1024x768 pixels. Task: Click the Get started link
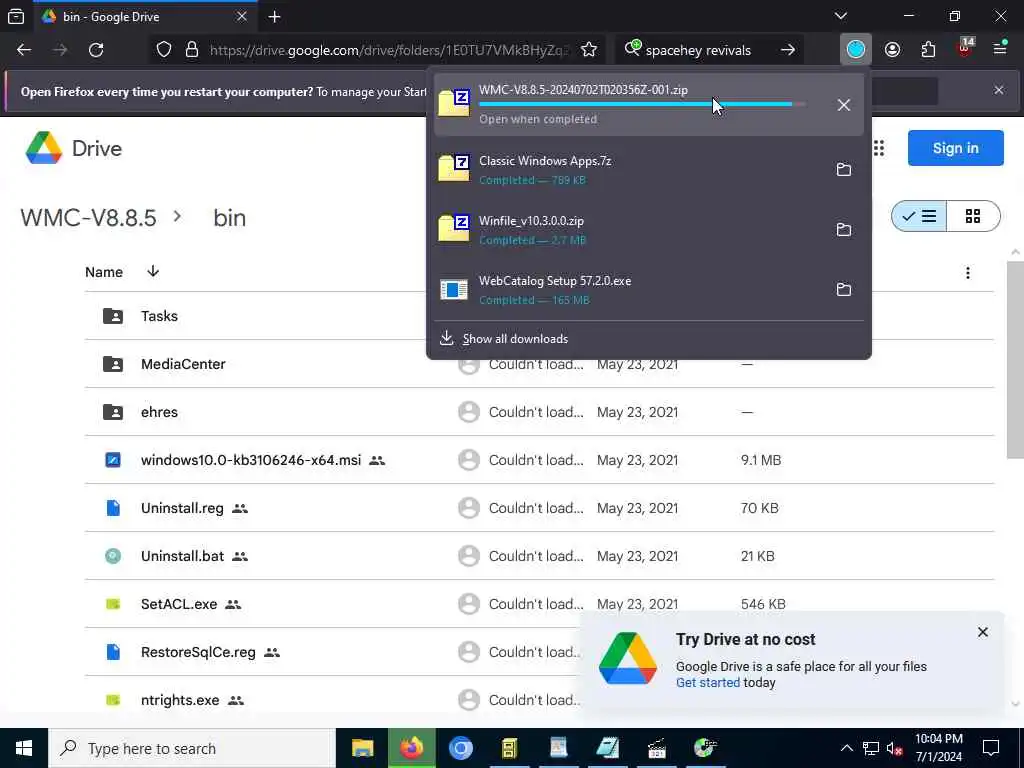[708, 682]
